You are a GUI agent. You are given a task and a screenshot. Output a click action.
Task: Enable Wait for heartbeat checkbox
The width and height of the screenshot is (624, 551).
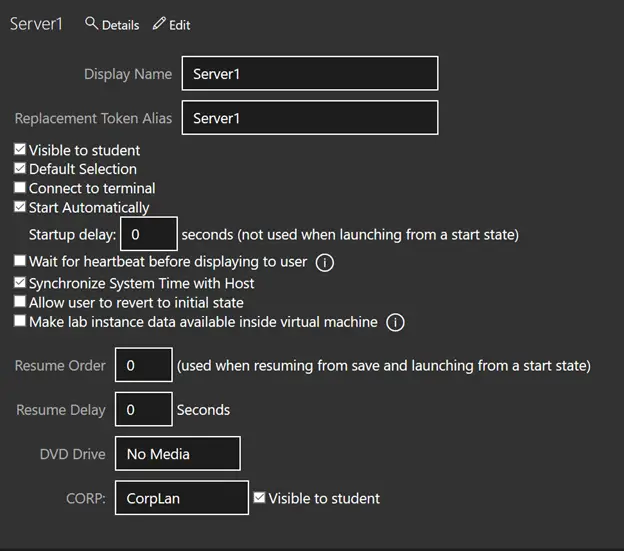[20, 263]
